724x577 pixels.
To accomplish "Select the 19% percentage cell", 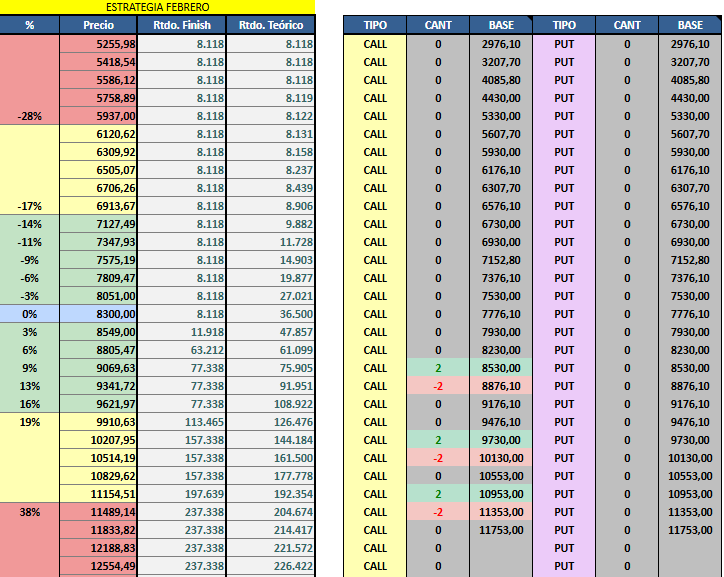I will click(30, 422).
